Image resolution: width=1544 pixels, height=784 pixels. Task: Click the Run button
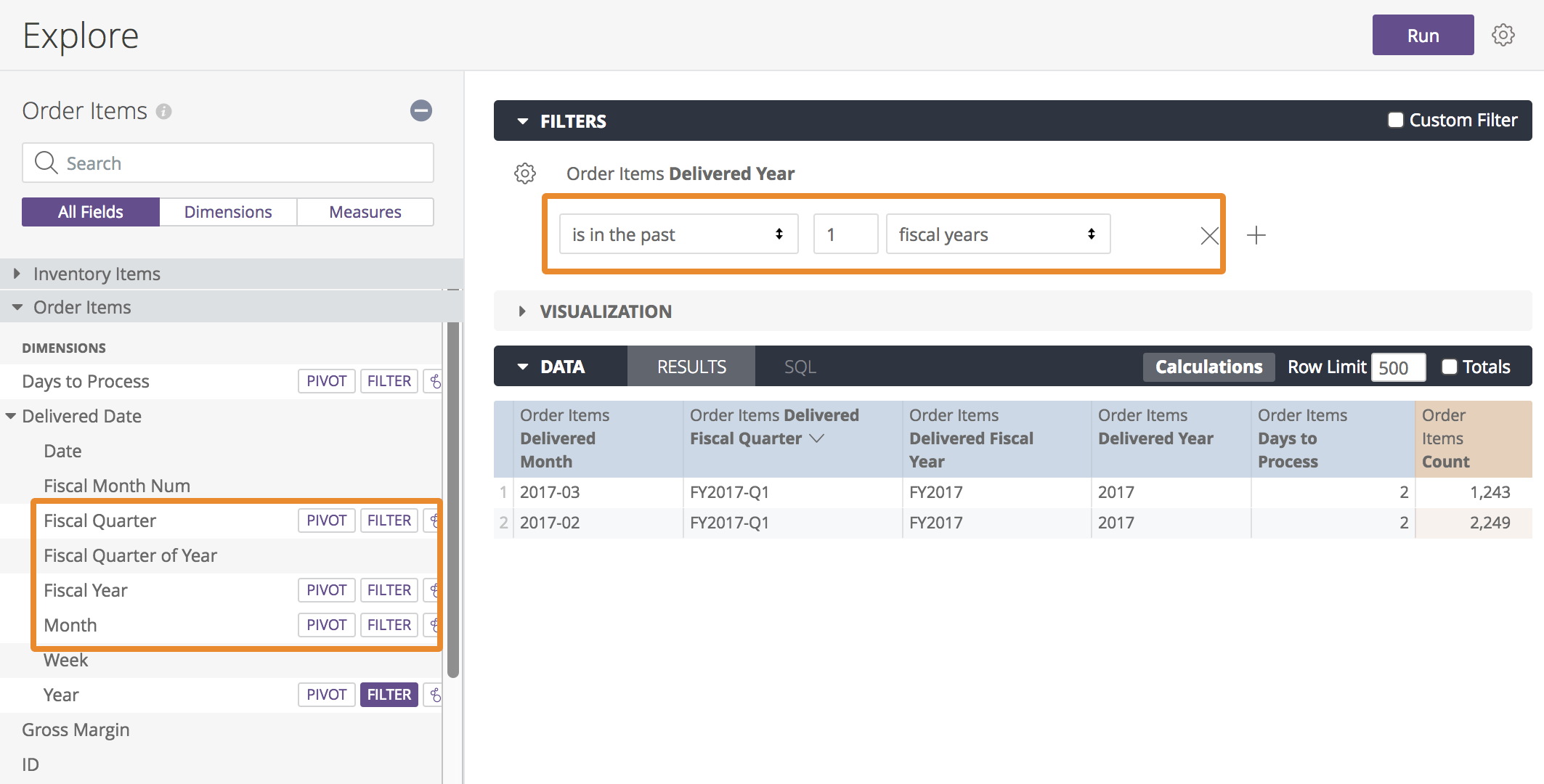point(1422,36)
